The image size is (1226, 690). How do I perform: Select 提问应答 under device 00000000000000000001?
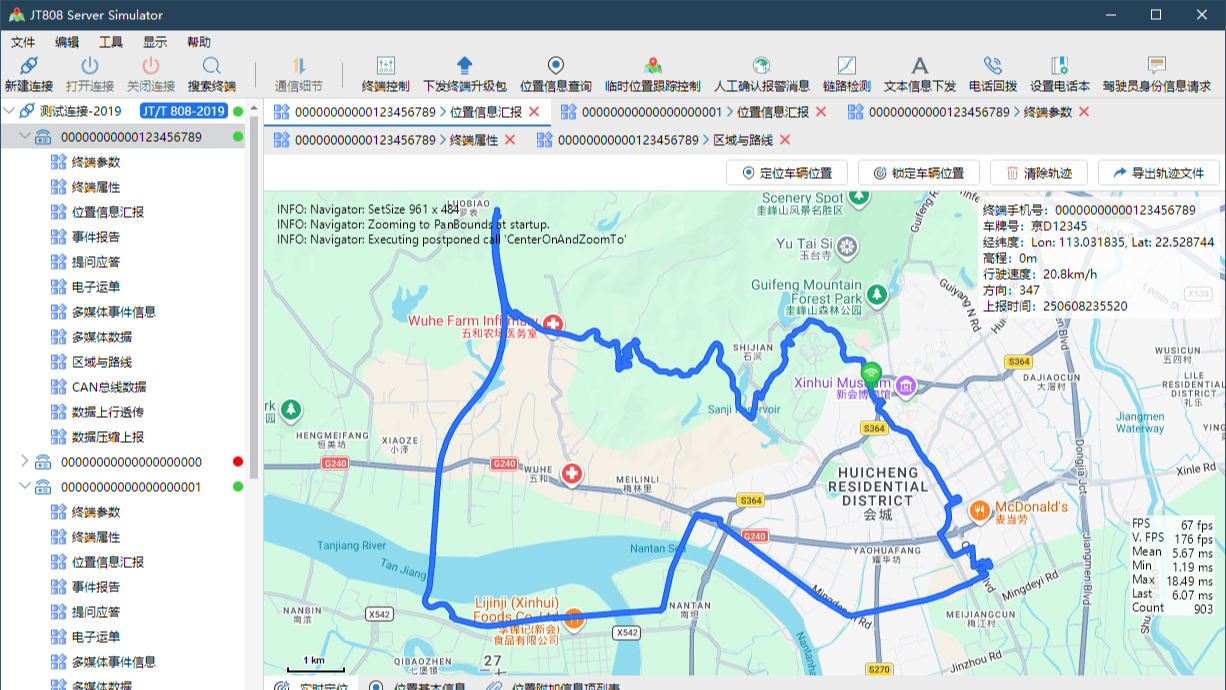pos(96,612)
